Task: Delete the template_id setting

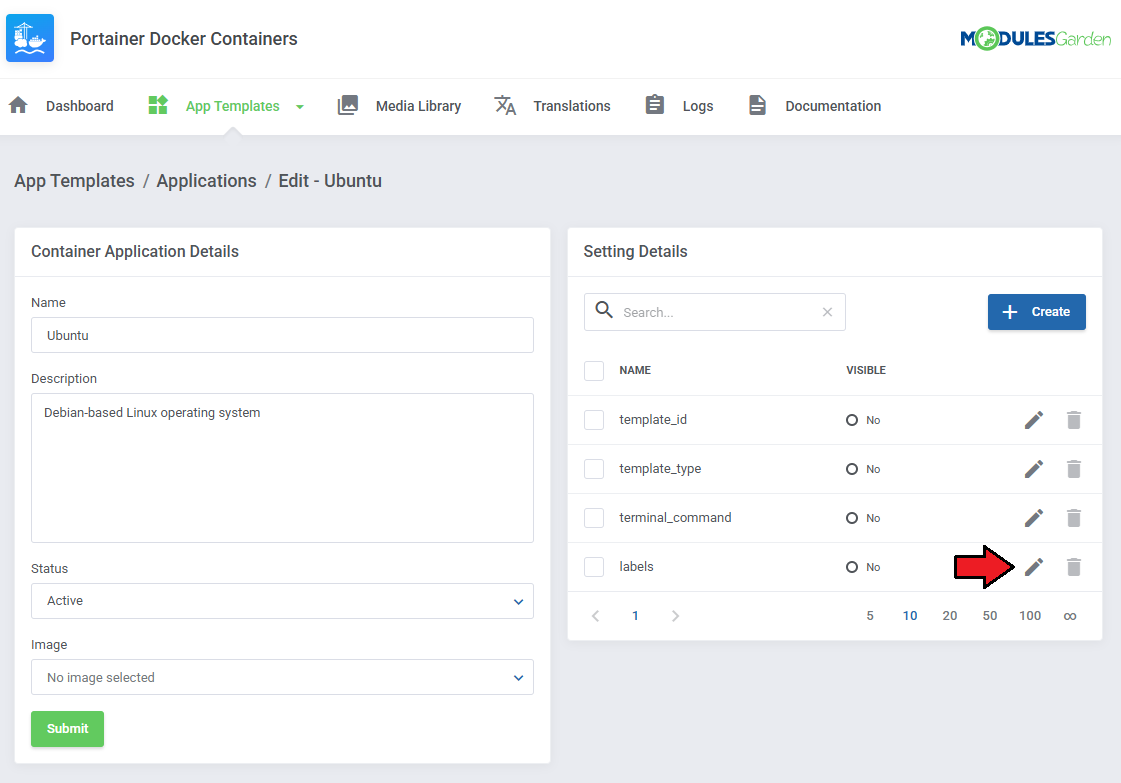Action: 1074,420
